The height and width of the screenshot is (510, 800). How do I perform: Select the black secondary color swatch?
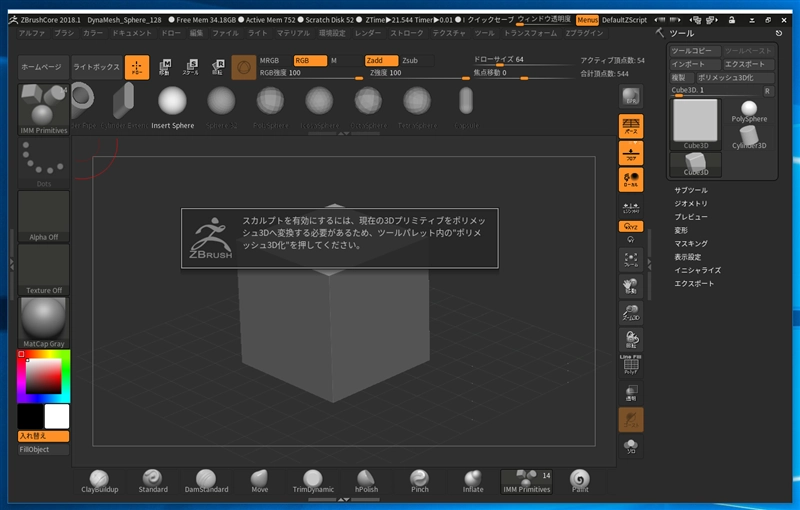(x=31, y=416)
